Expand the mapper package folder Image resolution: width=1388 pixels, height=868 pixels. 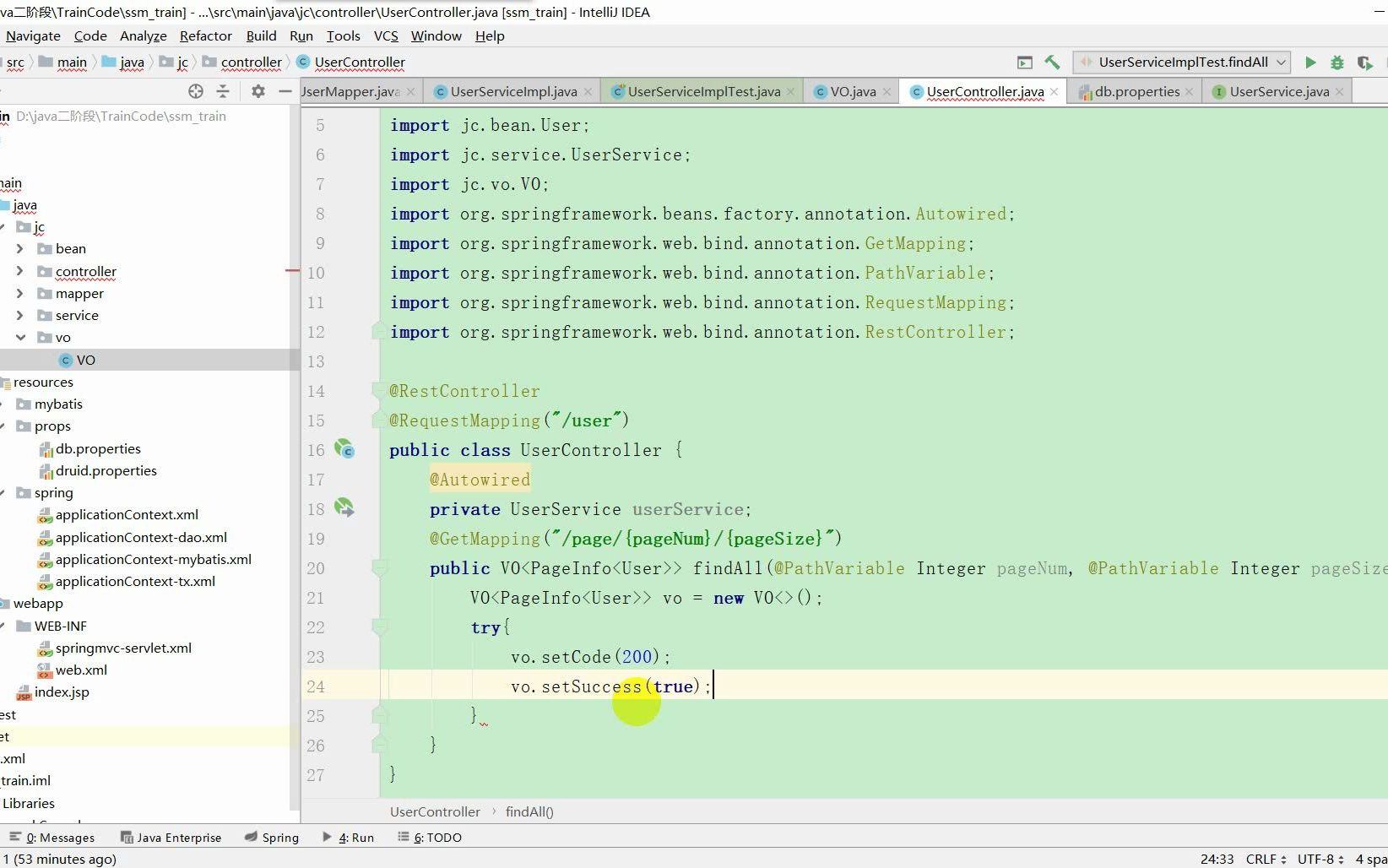19,293
